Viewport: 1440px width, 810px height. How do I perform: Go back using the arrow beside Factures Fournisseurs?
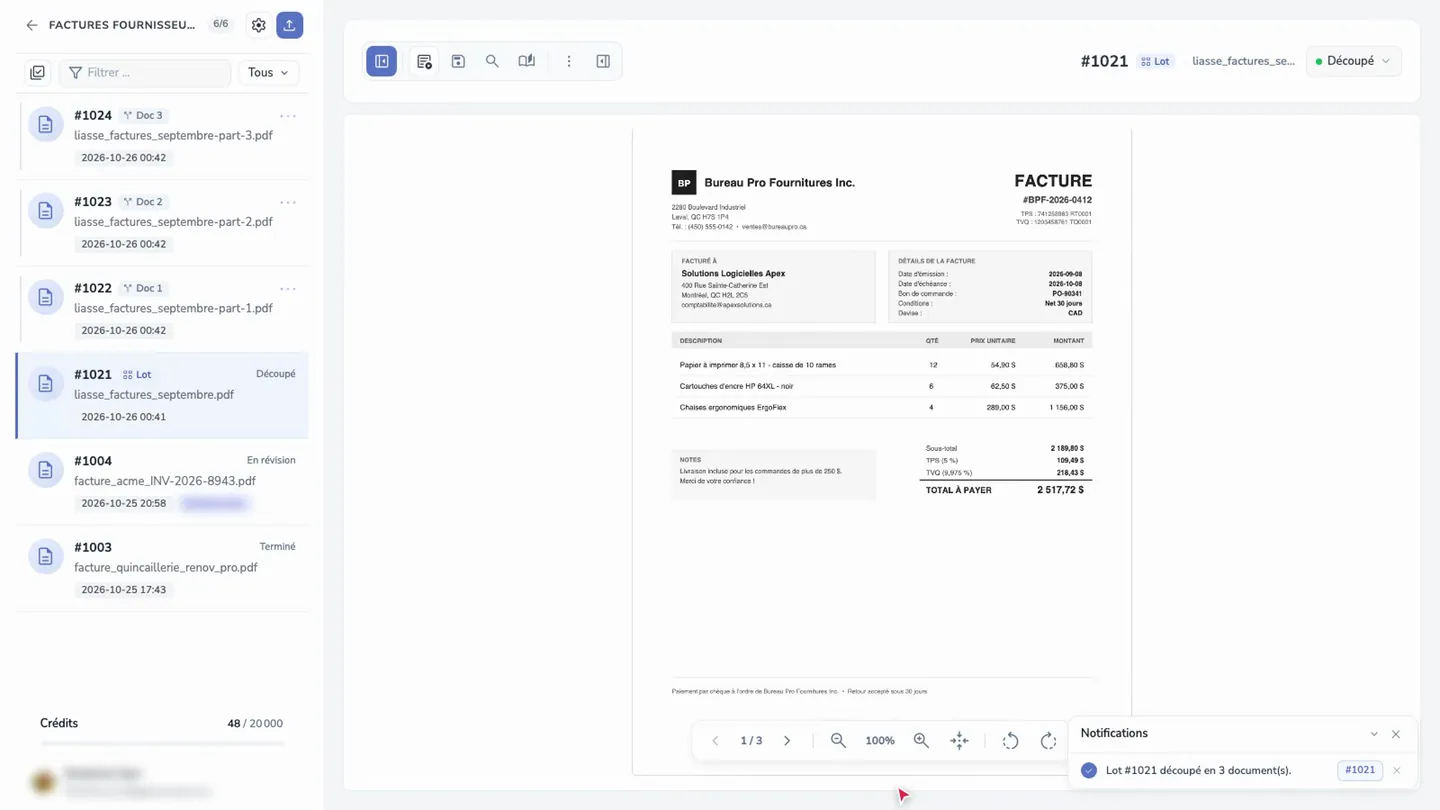[32, 25]
